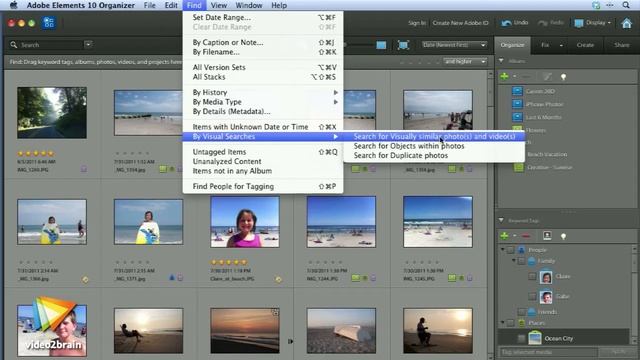Open the 'and higher' rating filter dropdown
The width and height of the screenshot is (640, 360).
pos(465,62)
